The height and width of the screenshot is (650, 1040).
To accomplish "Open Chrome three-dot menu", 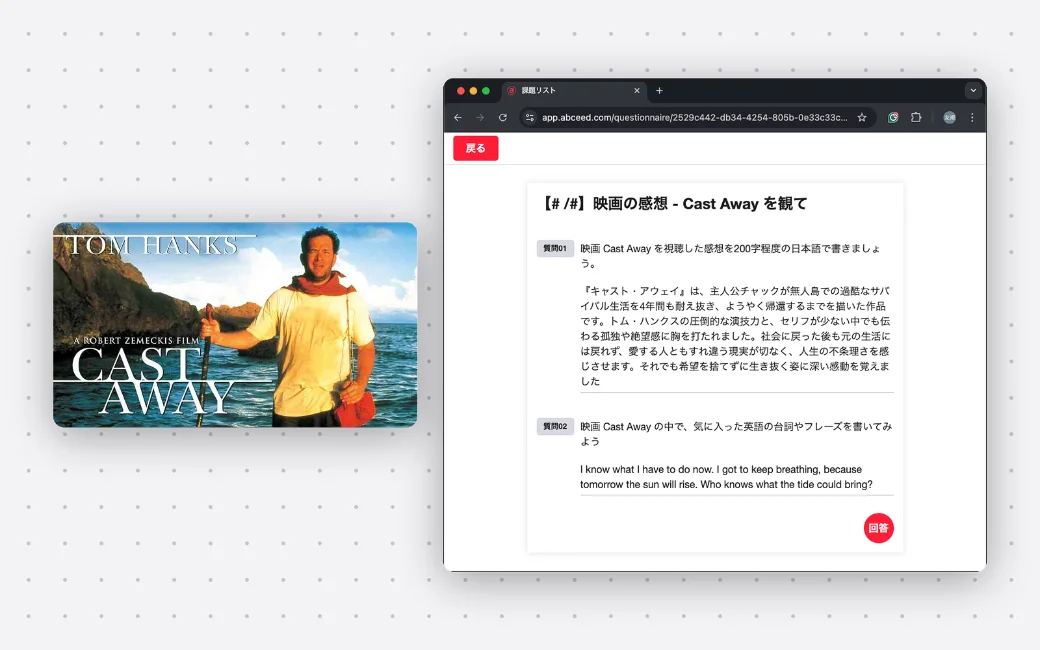I will point(972,117).
